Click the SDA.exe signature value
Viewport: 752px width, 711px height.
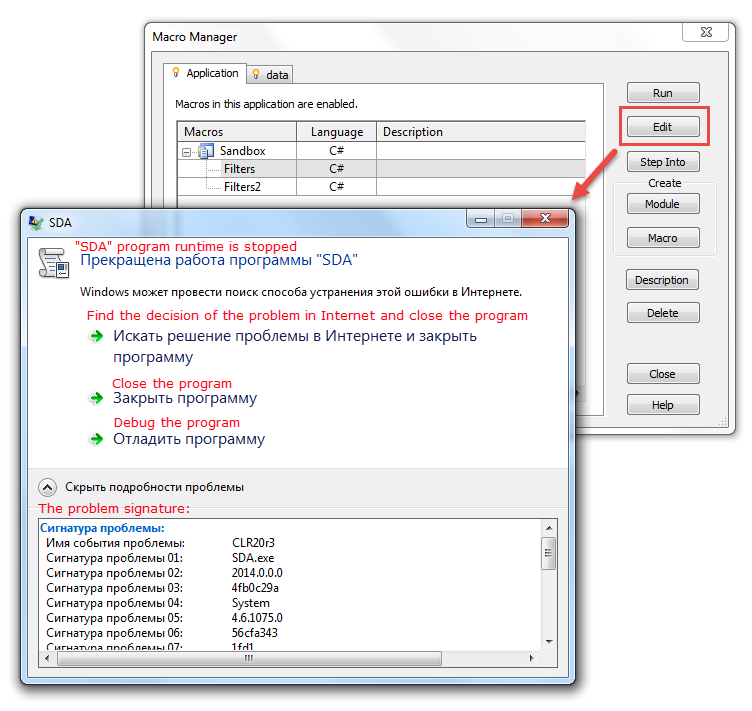[x=253, y=558]
